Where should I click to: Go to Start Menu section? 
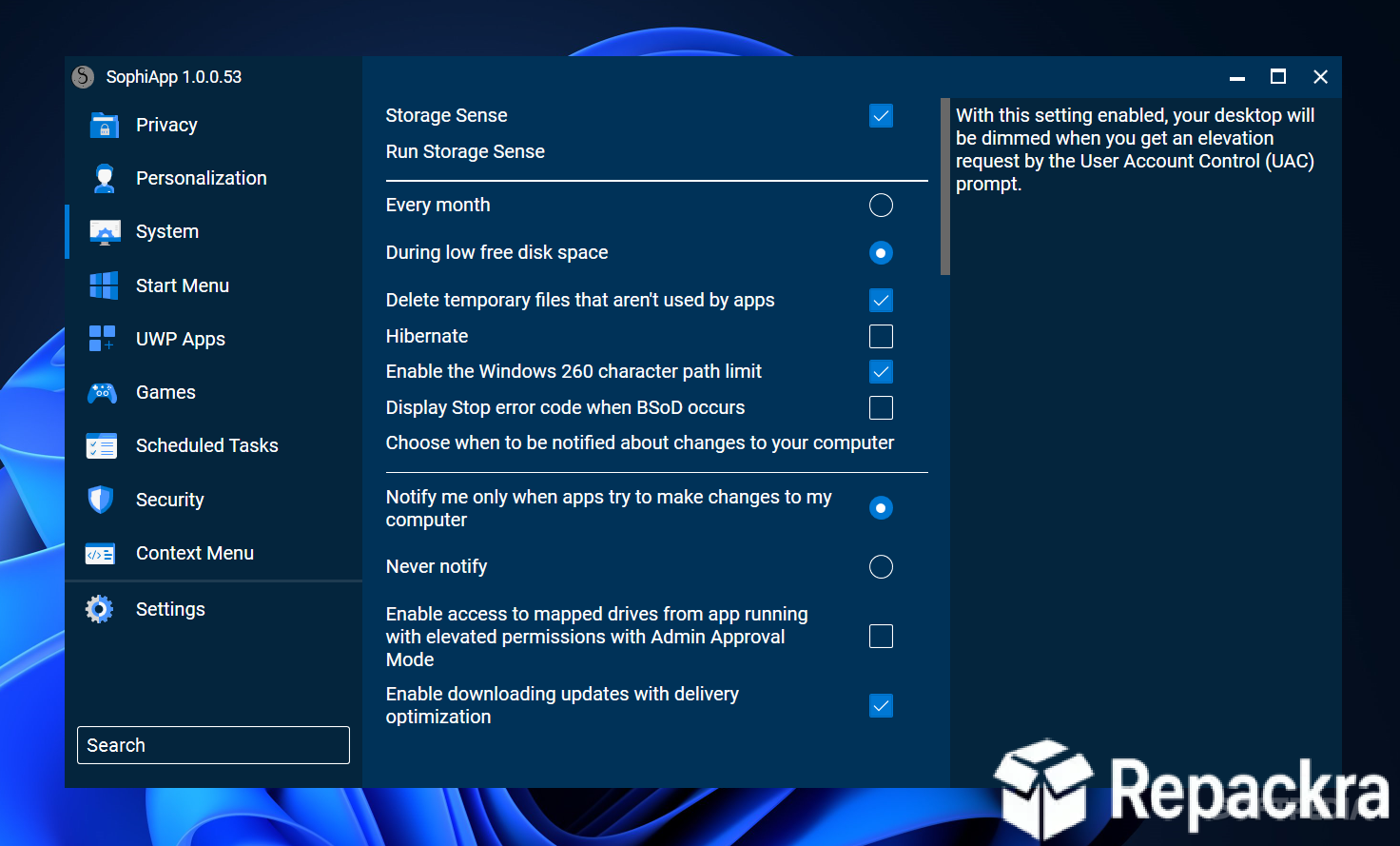pyautogui.click(x=183, y=285)
